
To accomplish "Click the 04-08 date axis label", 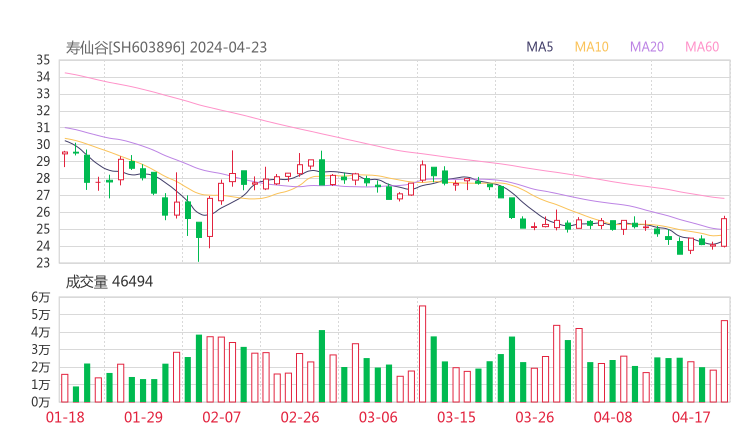I will 613,417.
